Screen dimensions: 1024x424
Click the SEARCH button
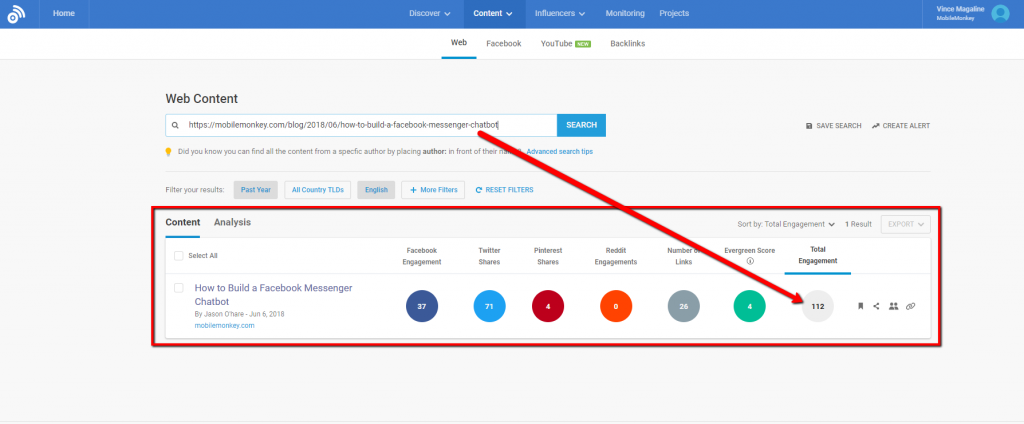pos(581,125)
